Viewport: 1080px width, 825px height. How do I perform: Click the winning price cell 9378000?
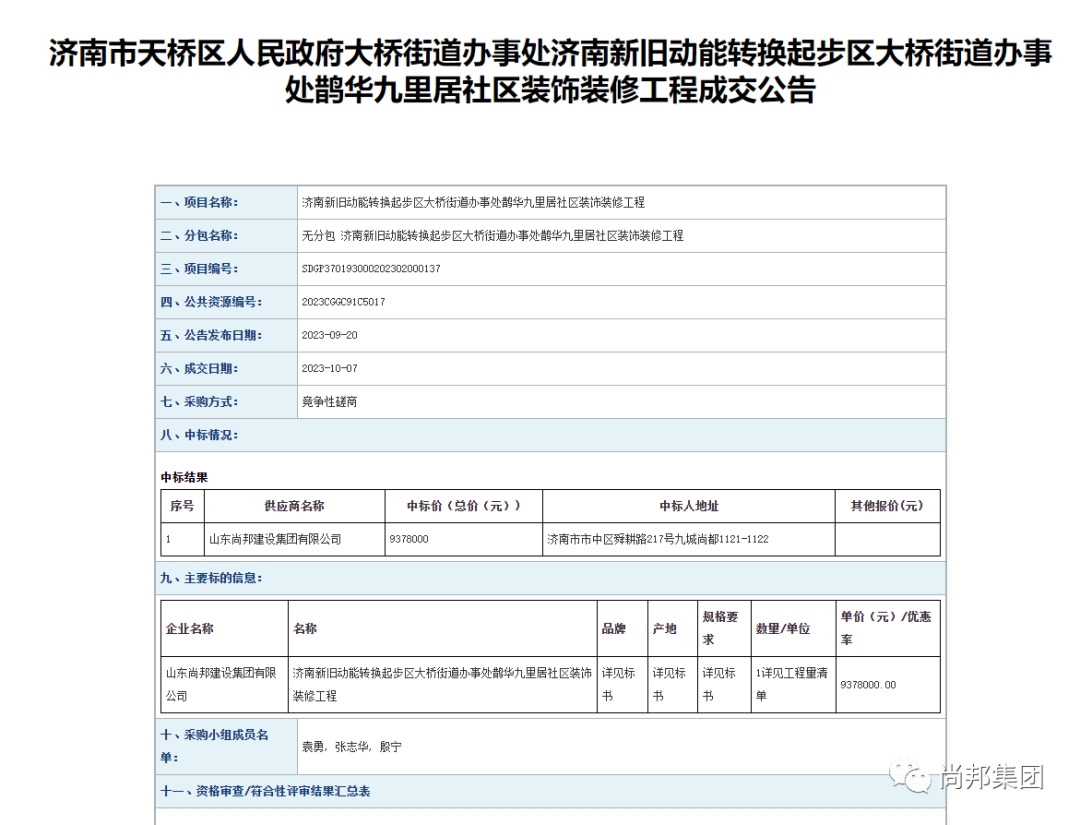pos(464,539)
